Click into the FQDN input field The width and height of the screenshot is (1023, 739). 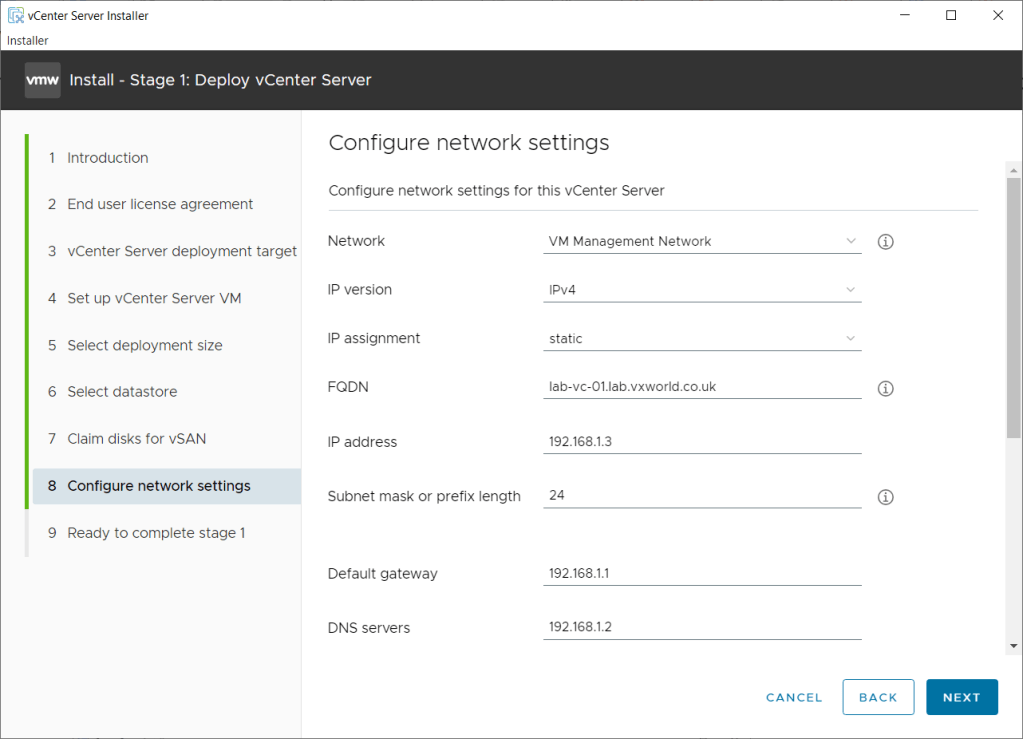coord(702,388)
